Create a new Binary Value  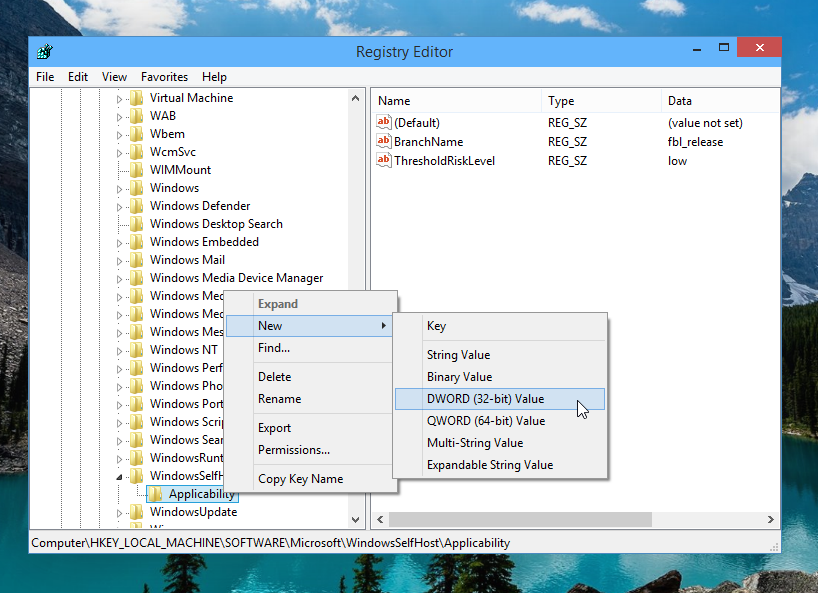coord(500,377)
